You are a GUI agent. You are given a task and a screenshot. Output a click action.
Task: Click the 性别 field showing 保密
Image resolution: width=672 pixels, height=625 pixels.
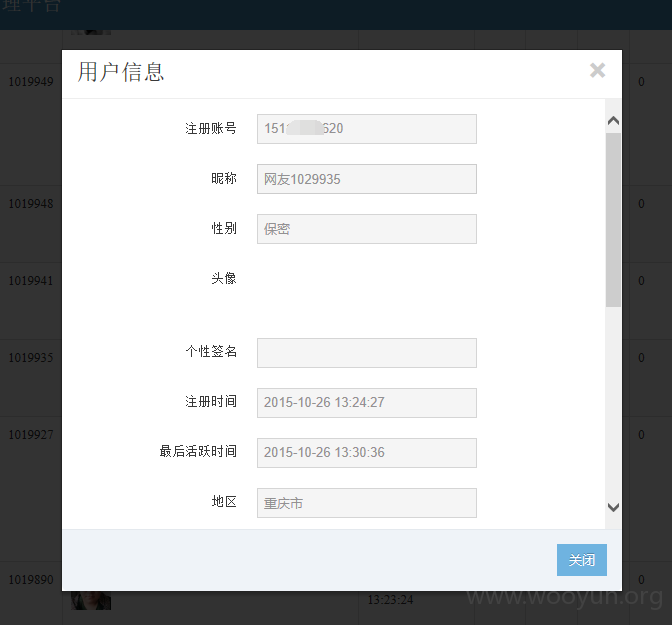click(367, 229)
